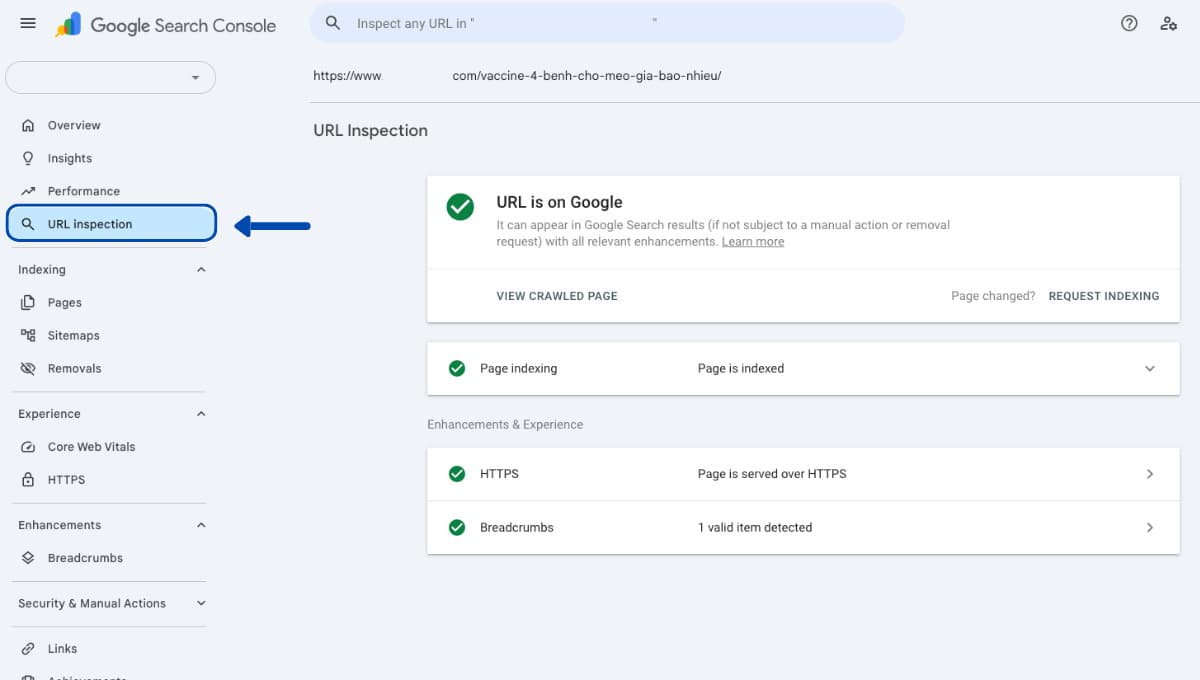The width and height of the screenshot is (1200, 680).
Task: Click the 'Page changed?' label
Action: click(993, 296)
